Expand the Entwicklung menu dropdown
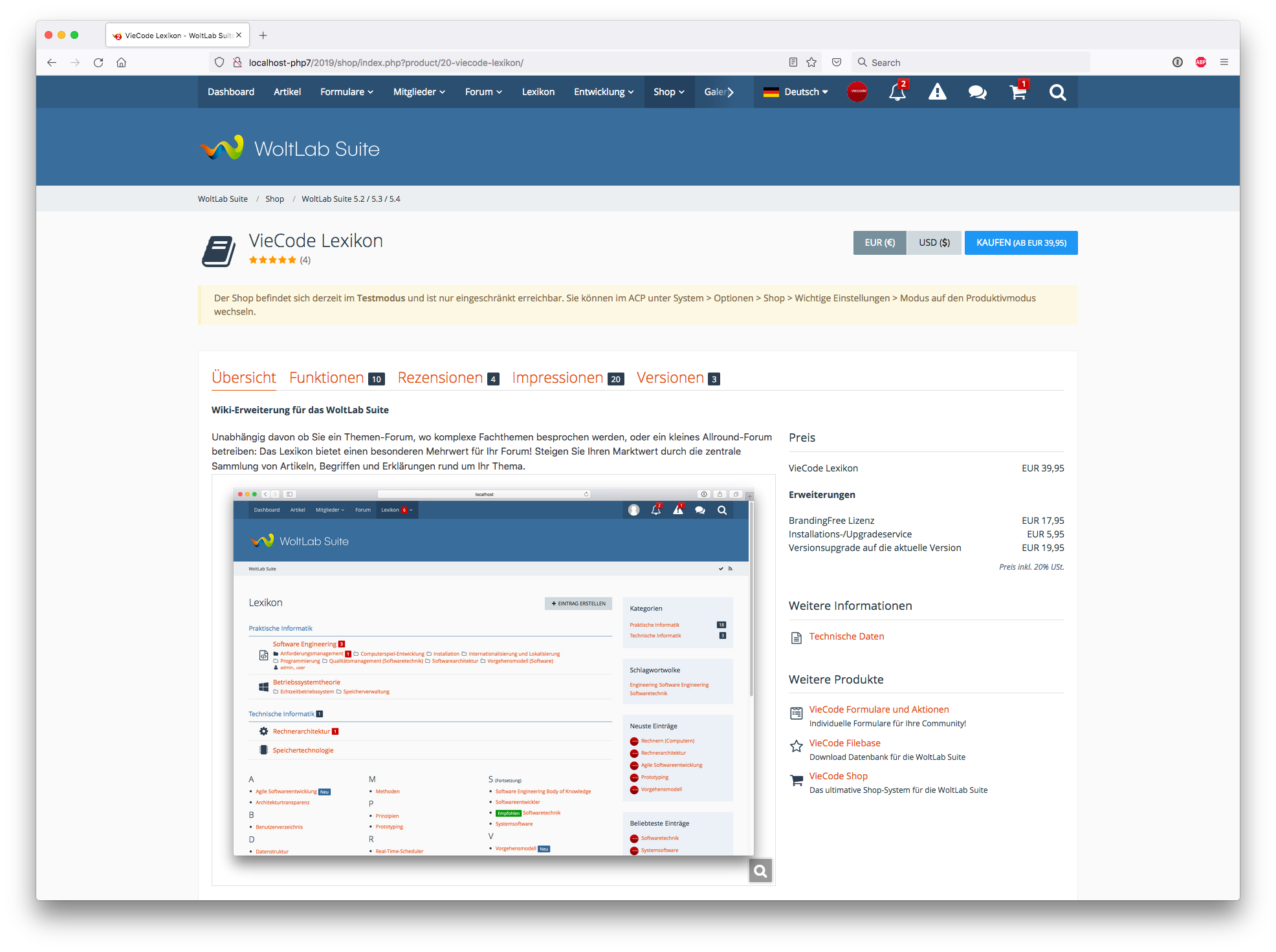1276x952 pixels. pos(604,92)
